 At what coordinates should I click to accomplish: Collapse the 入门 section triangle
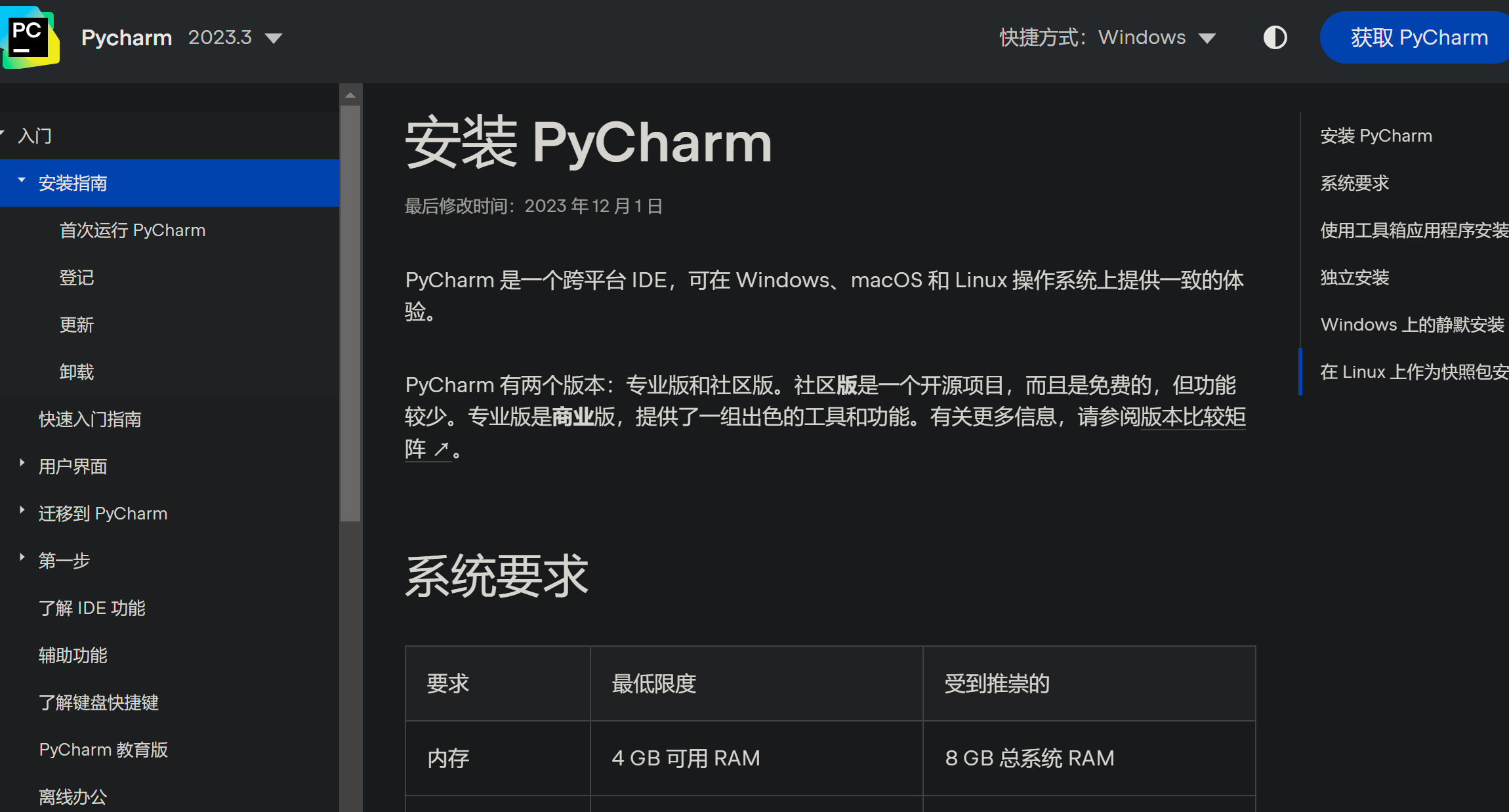point(5,134)
